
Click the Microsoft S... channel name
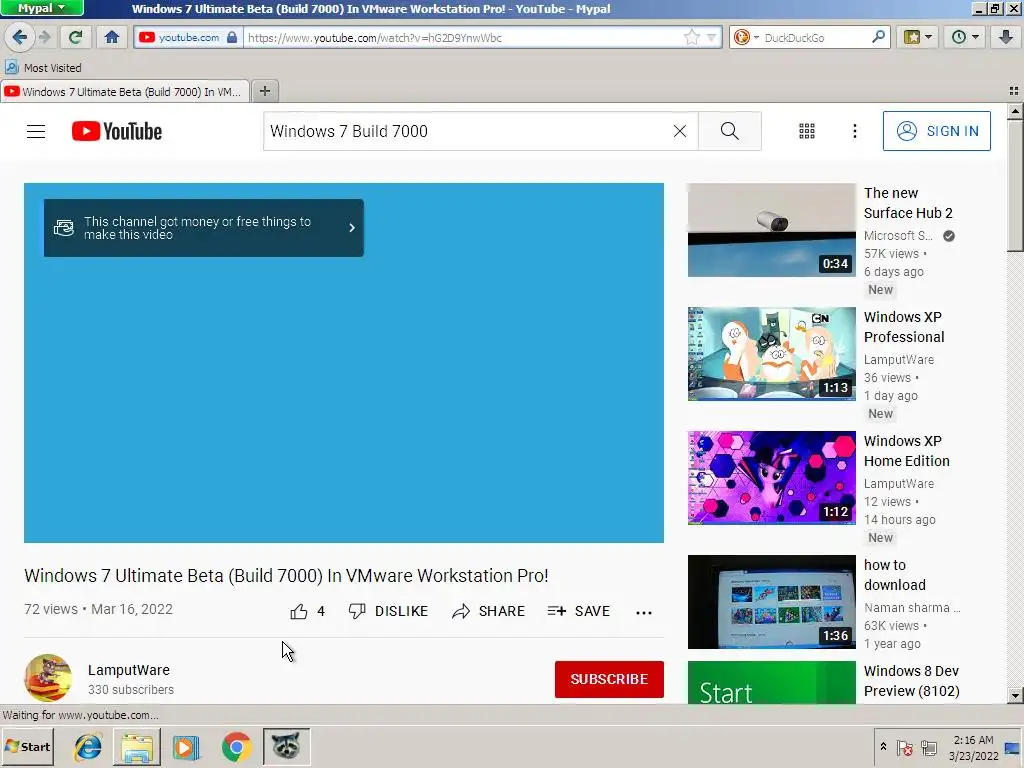coord(898,236)
